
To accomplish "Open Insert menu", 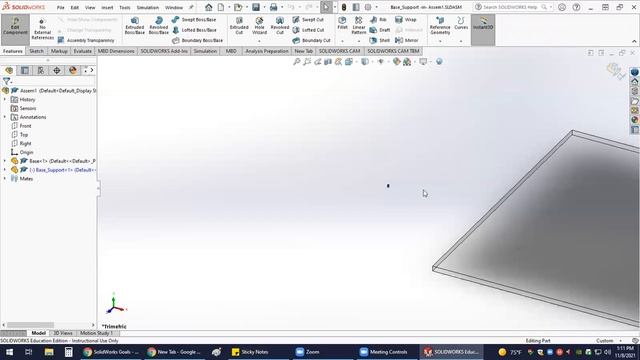I will point(107,8).
